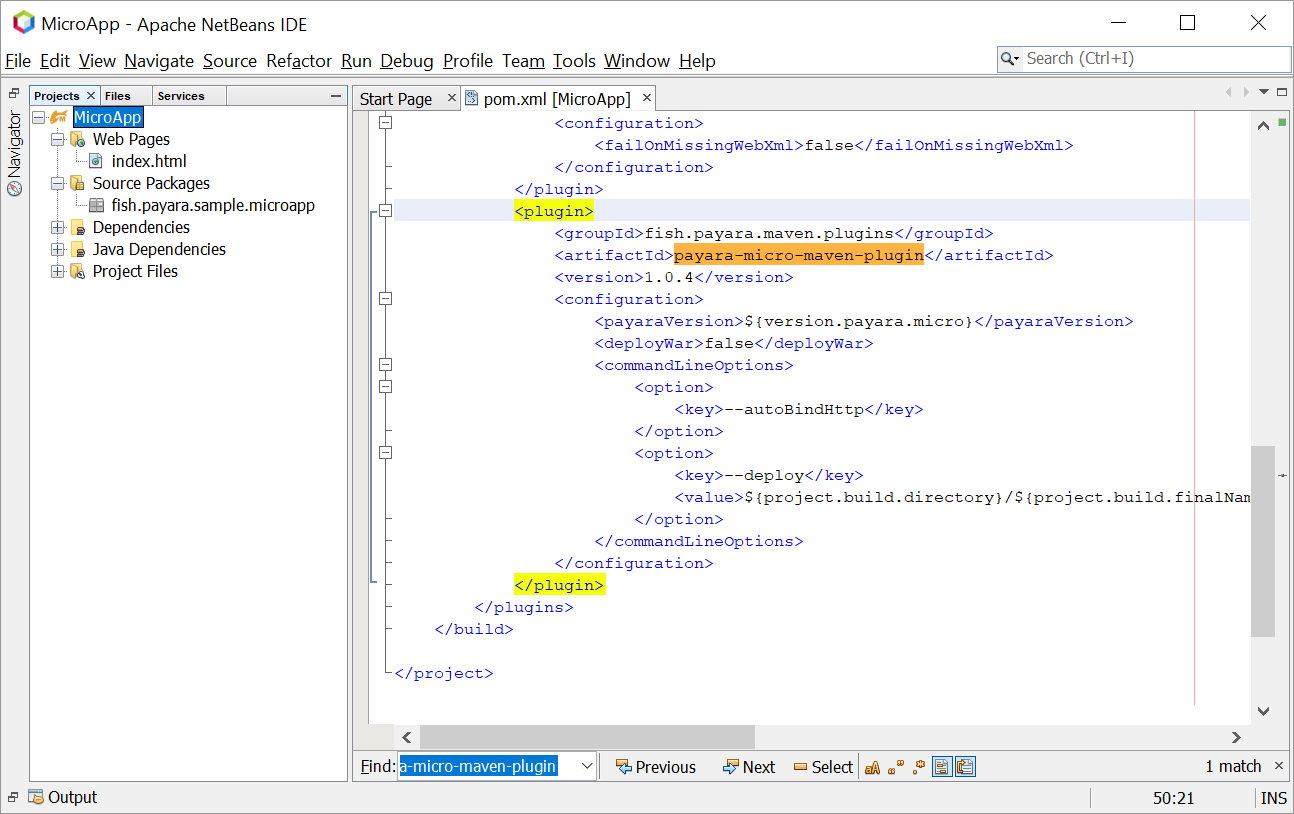This screenshot has width=1294, height=814.
Task: Expand the Dependencies node
Action: coord(58,228)
